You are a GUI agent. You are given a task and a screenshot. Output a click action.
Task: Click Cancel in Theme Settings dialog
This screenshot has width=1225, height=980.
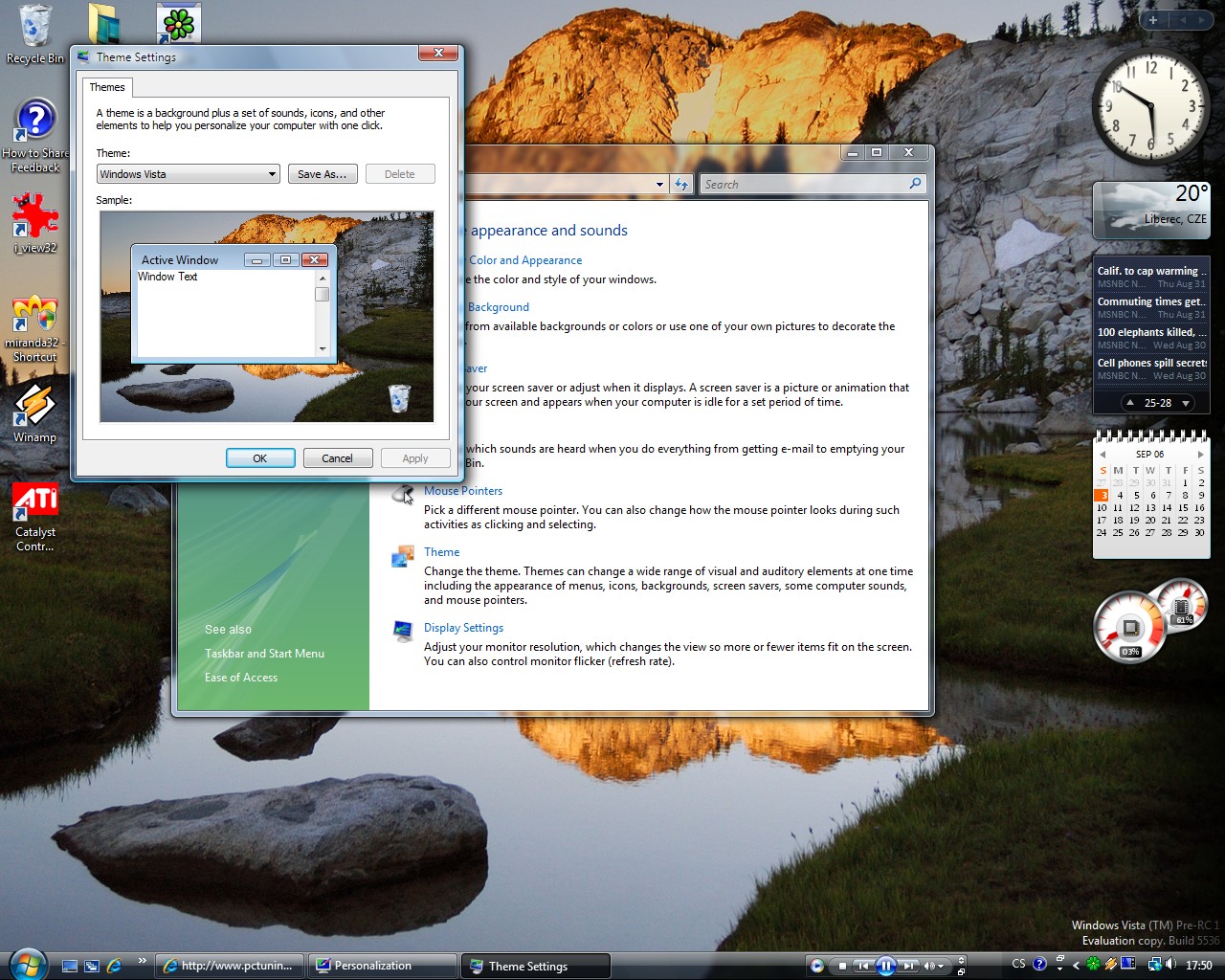tap(337, 458)
